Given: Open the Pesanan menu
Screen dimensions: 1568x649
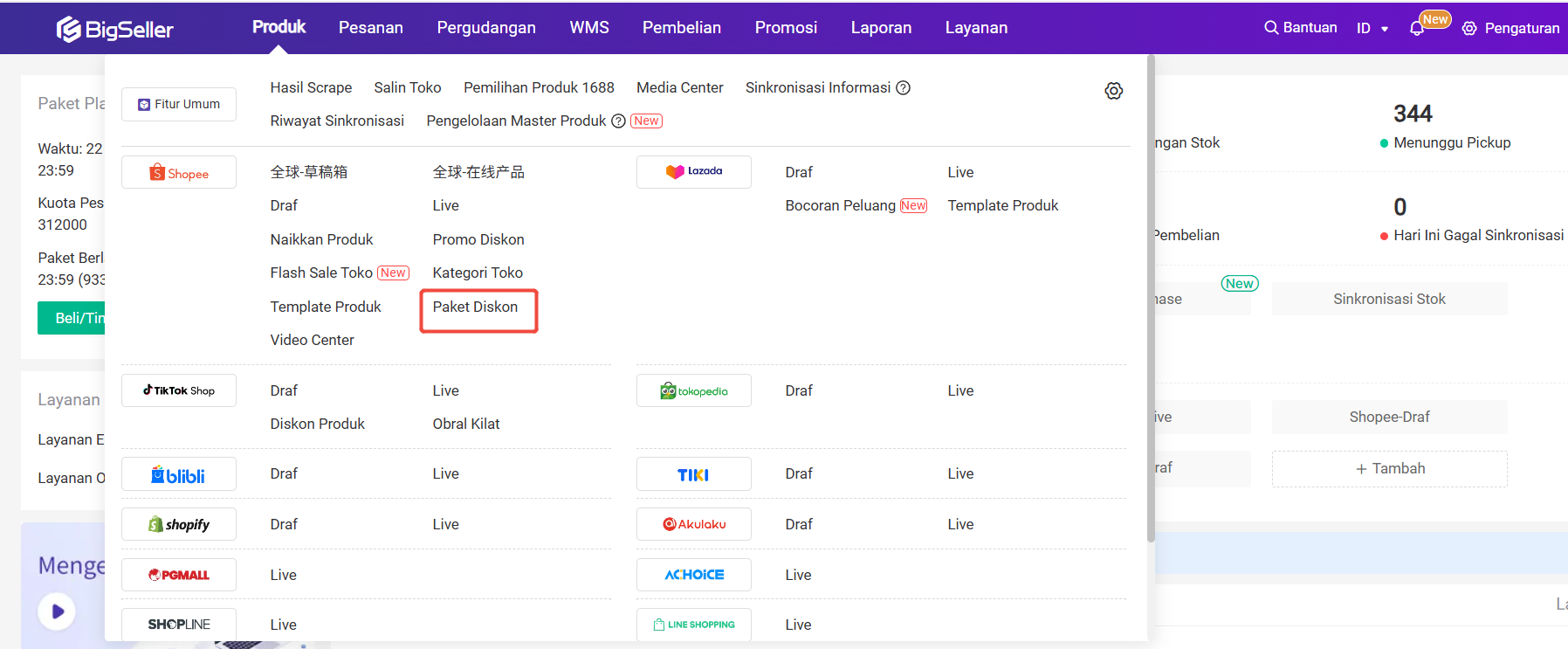Looking at the screenshot, I should (371, 28).
